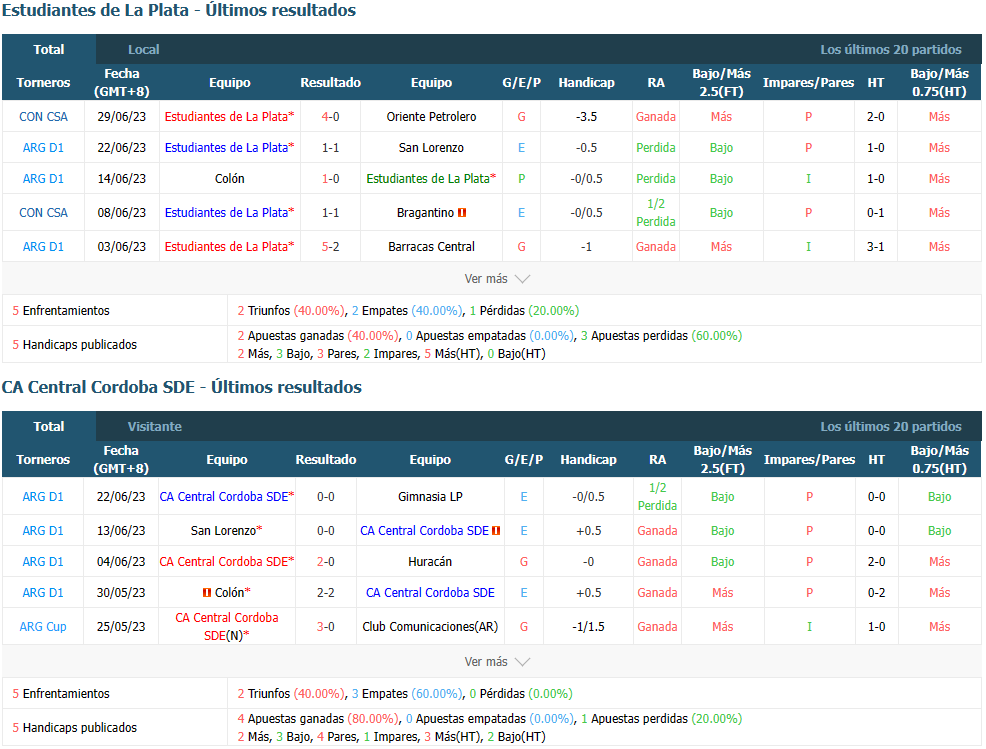
Task: Select Total tab in Estudiantes results table
Action: click(x=48, y=49)
